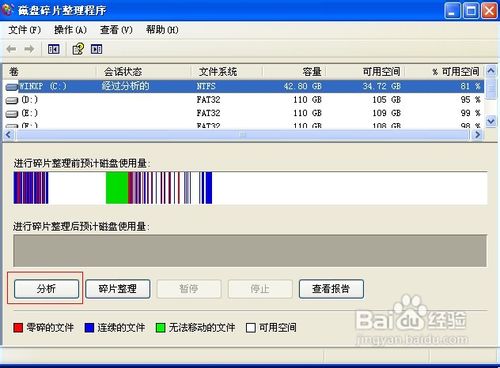Open the 查看(V) menu
This screenshot has height=368, width=500.
point(116,30)
